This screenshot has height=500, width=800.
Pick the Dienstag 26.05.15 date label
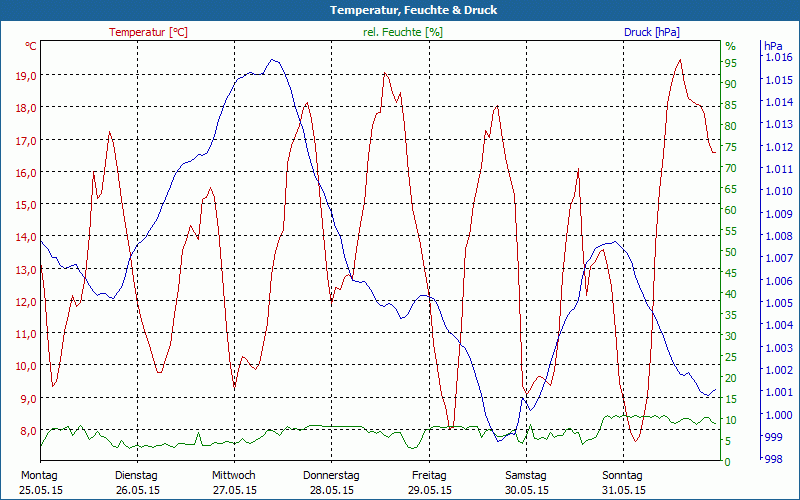click(136, 482)
